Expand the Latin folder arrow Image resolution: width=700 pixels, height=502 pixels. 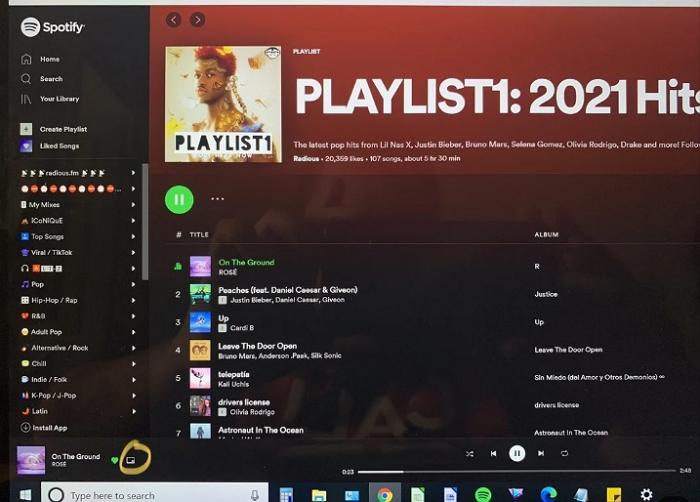[133, 411]
